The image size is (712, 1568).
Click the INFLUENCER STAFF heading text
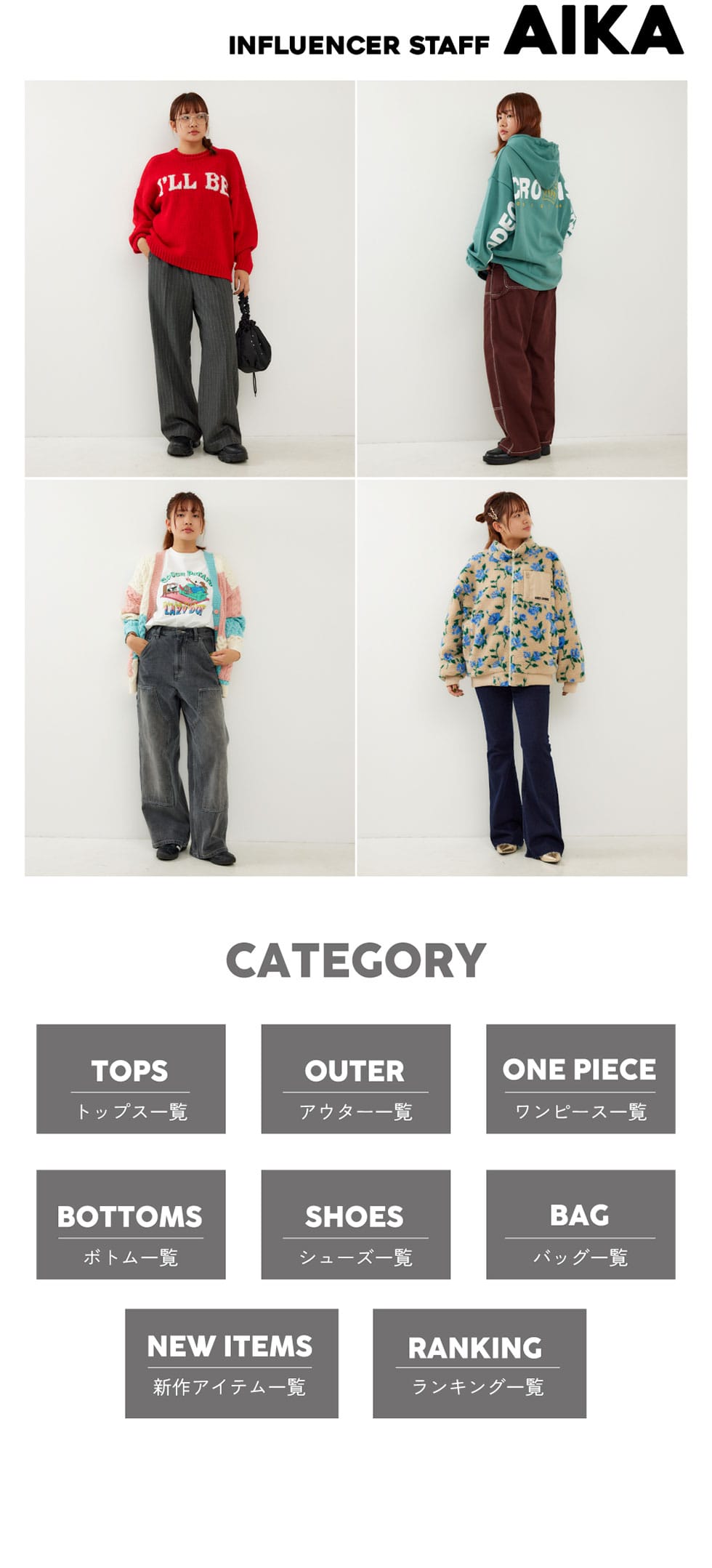tap(359, 45)
